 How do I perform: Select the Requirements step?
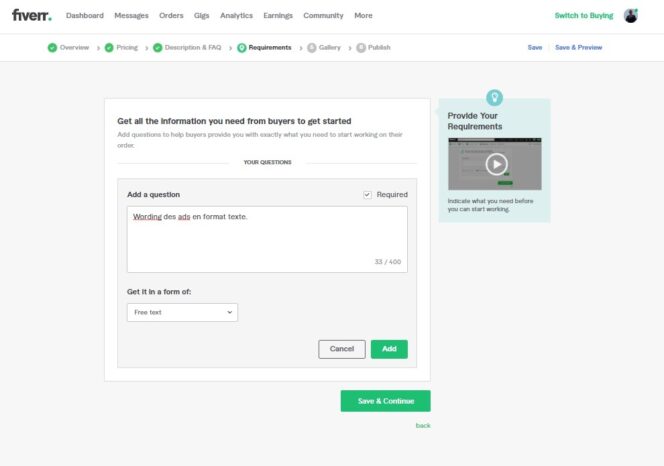coord(270,47)
